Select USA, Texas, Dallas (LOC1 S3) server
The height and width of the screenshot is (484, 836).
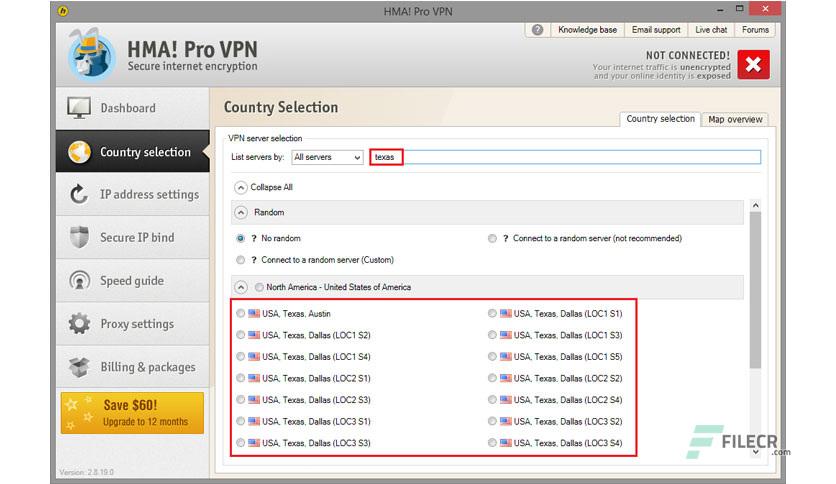click(492, 335)
